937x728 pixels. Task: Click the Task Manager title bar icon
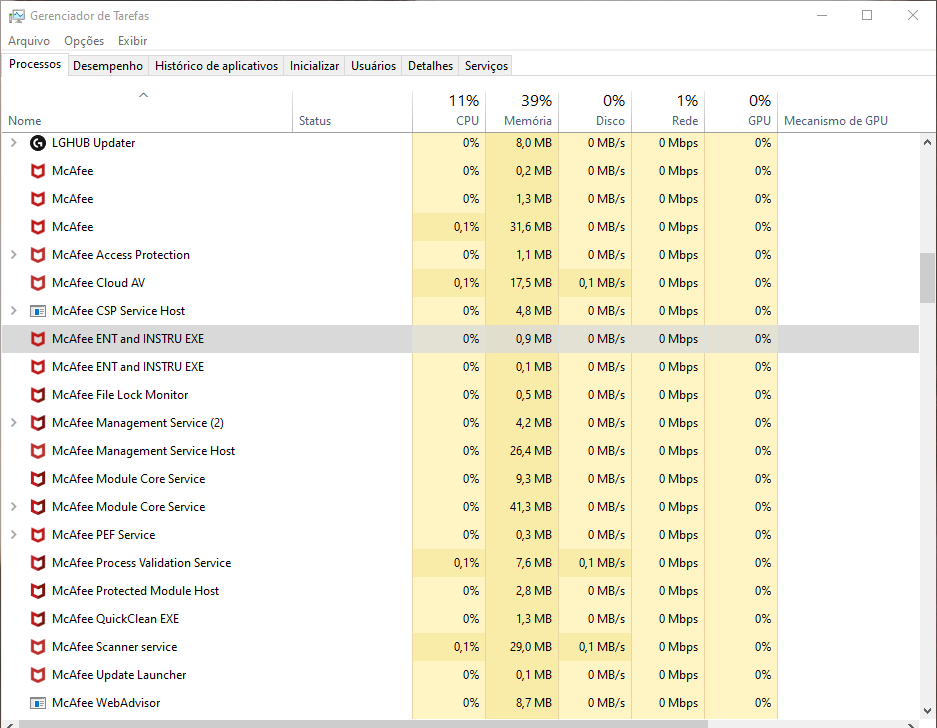(x=17, y=16)
